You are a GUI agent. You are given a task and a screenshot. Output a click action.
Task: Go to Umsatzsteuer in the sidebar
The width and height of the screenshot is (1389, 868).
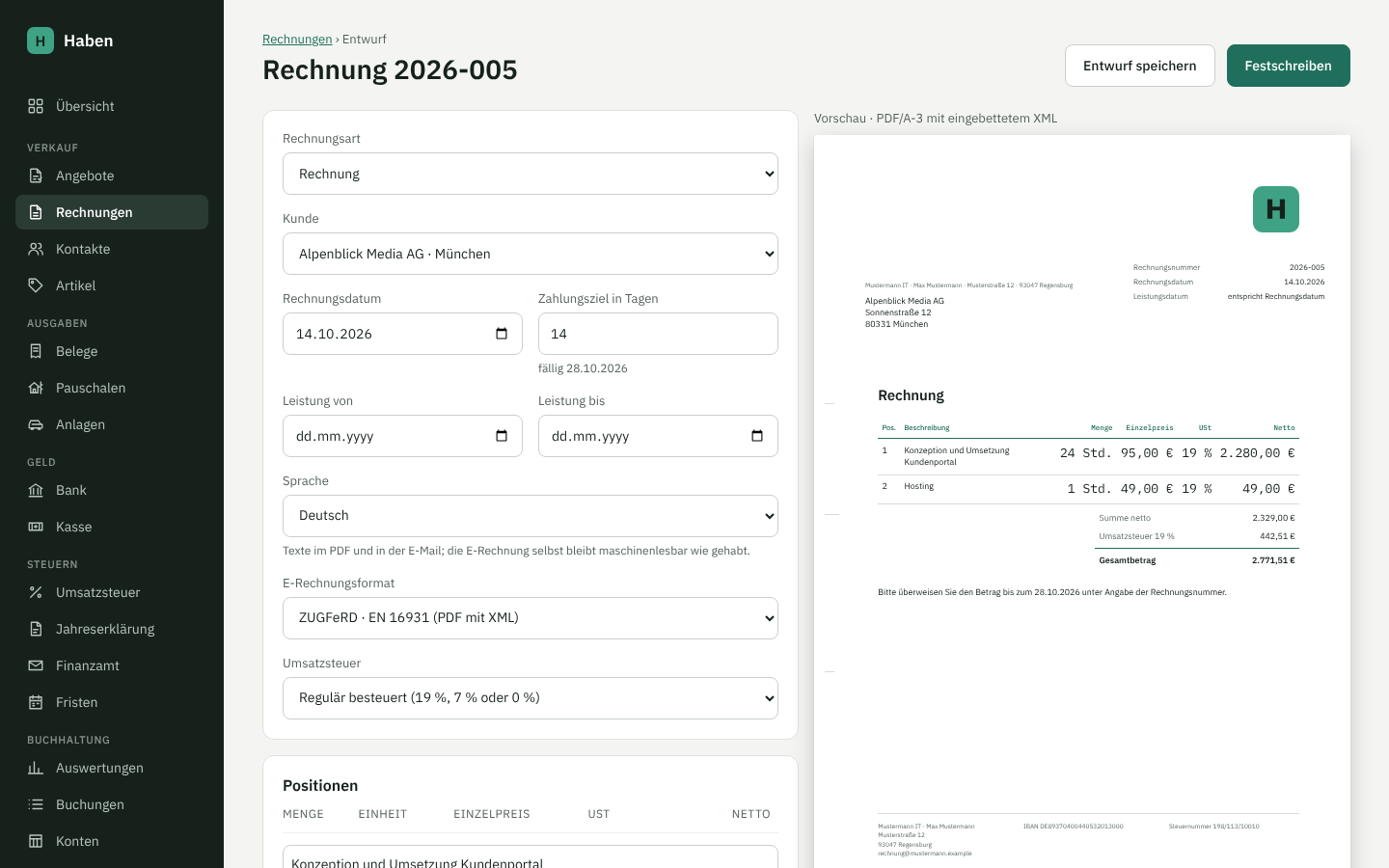point(112,592)
